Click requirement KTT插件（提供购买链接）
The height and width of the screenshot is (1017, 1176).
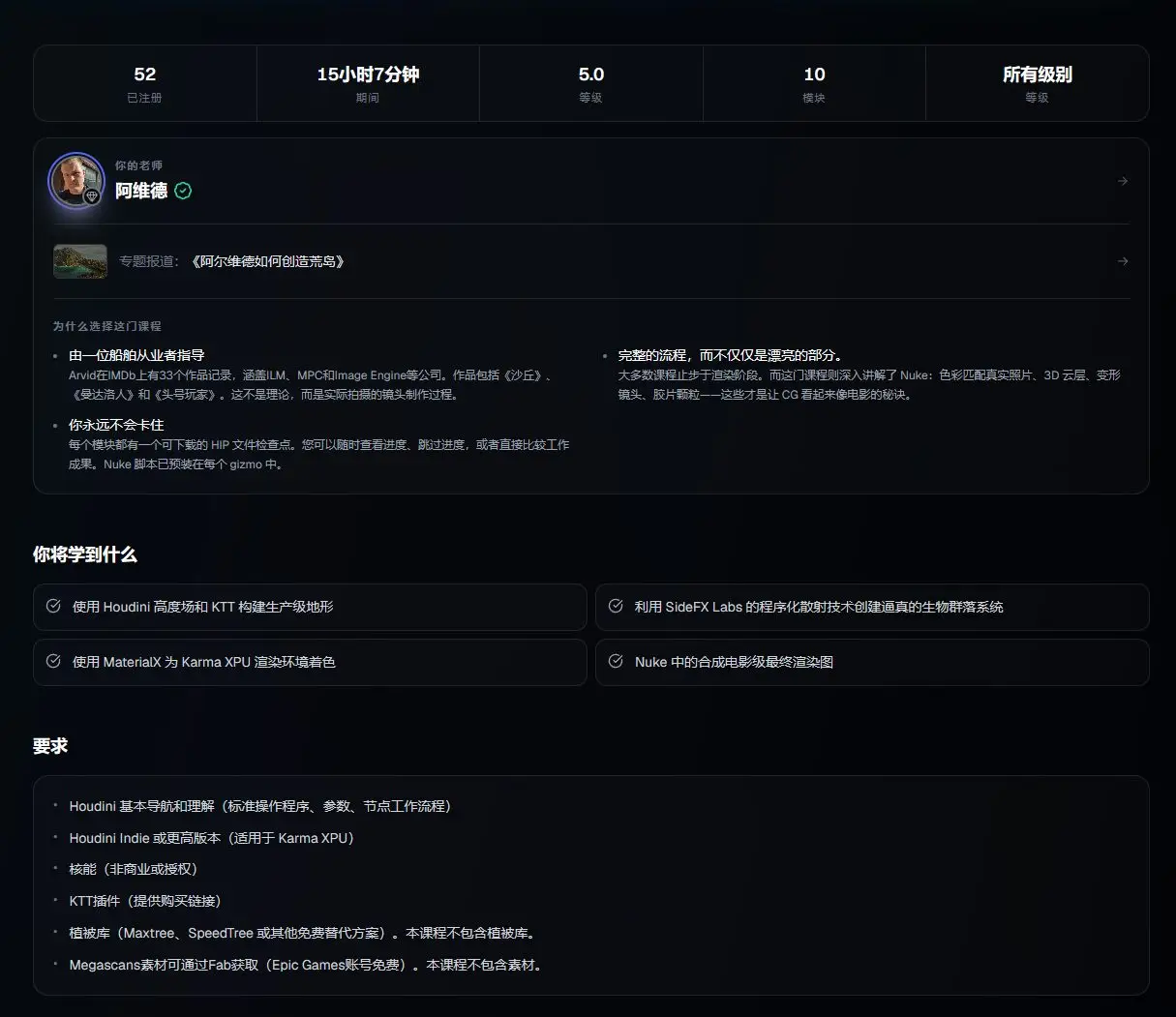tap(145, 901)
